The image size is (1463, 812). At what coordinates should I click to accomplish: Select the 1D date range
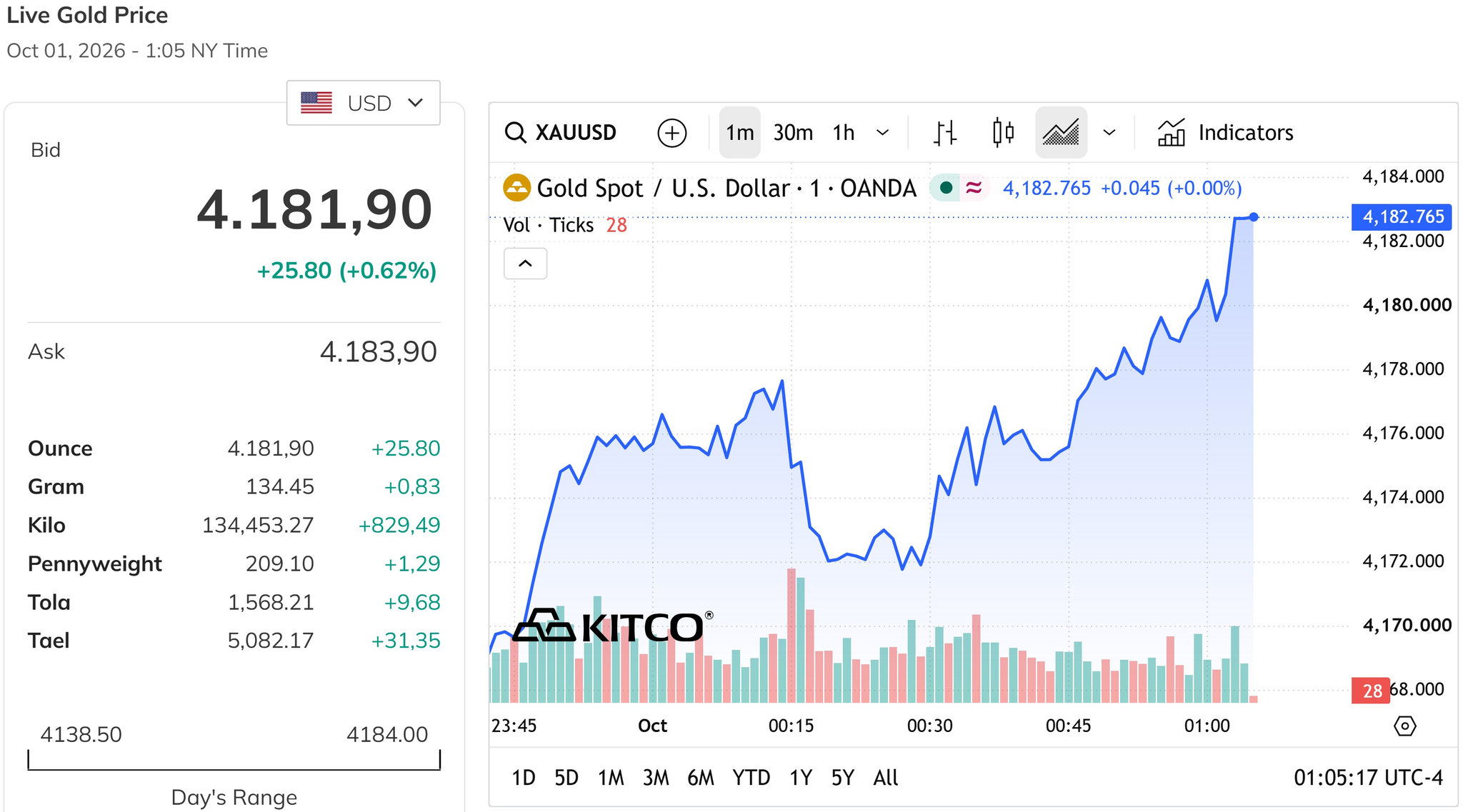pyautogui.click(x=523, y=778)
